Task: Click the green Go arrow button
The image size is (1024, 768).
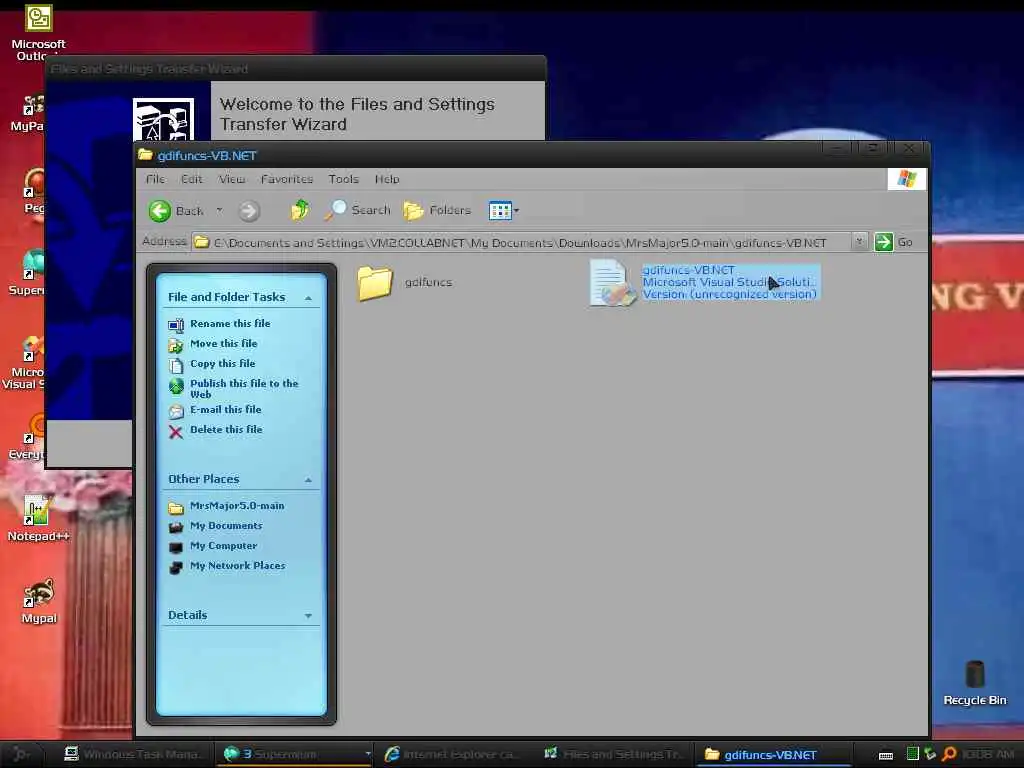Action: pos(884,242)
